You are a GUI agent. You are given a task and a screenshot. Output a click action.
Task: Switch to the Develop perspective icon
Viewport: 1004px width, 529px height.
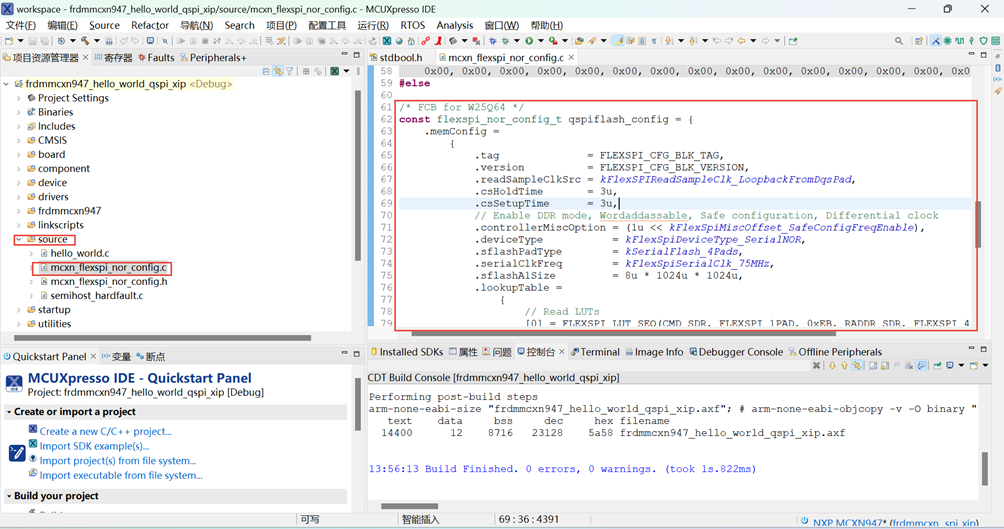point(935,41)
